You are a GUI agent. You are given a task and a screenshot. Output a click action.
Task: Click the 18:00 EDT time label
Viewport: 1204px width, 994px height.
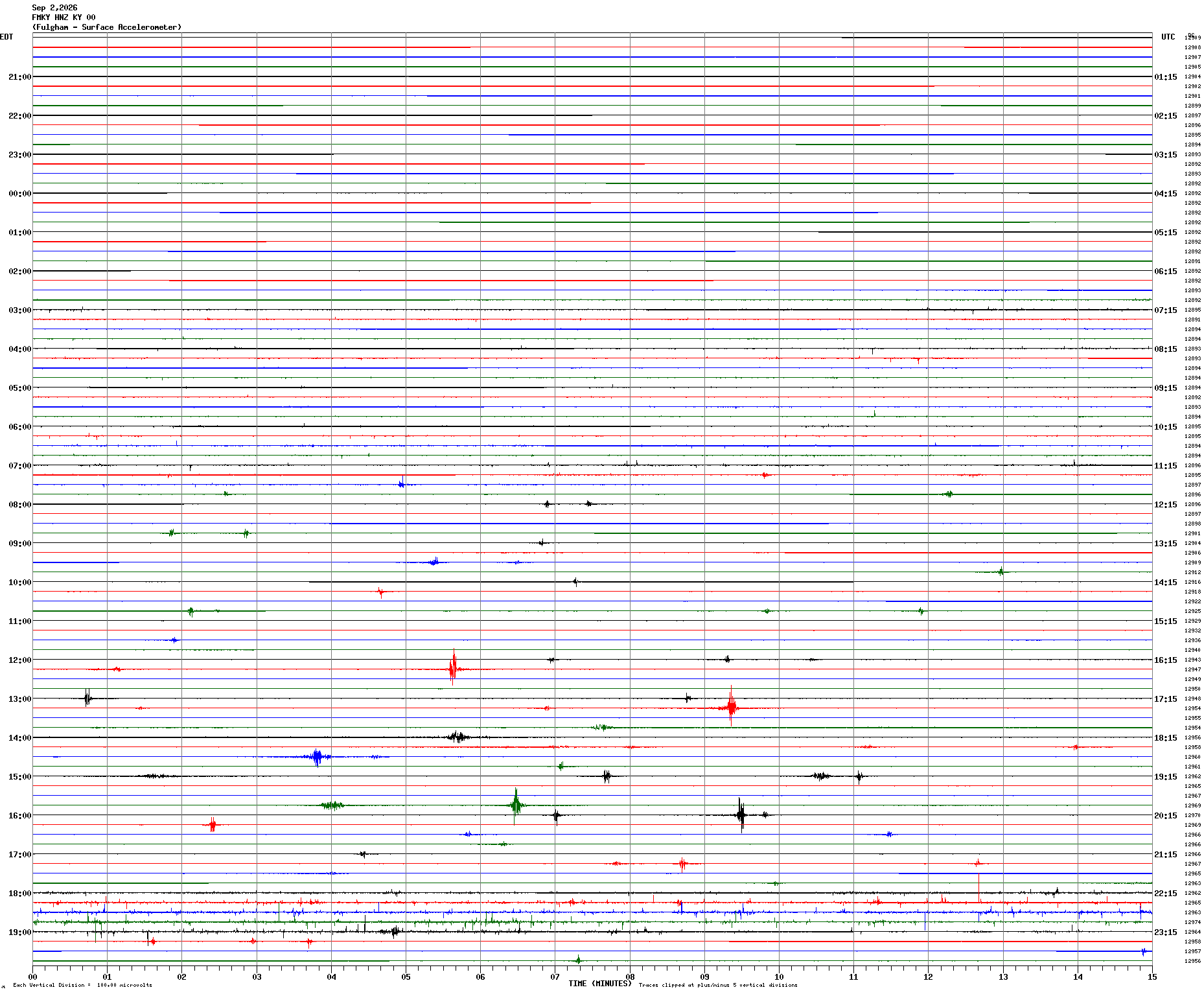coord(19,894)
